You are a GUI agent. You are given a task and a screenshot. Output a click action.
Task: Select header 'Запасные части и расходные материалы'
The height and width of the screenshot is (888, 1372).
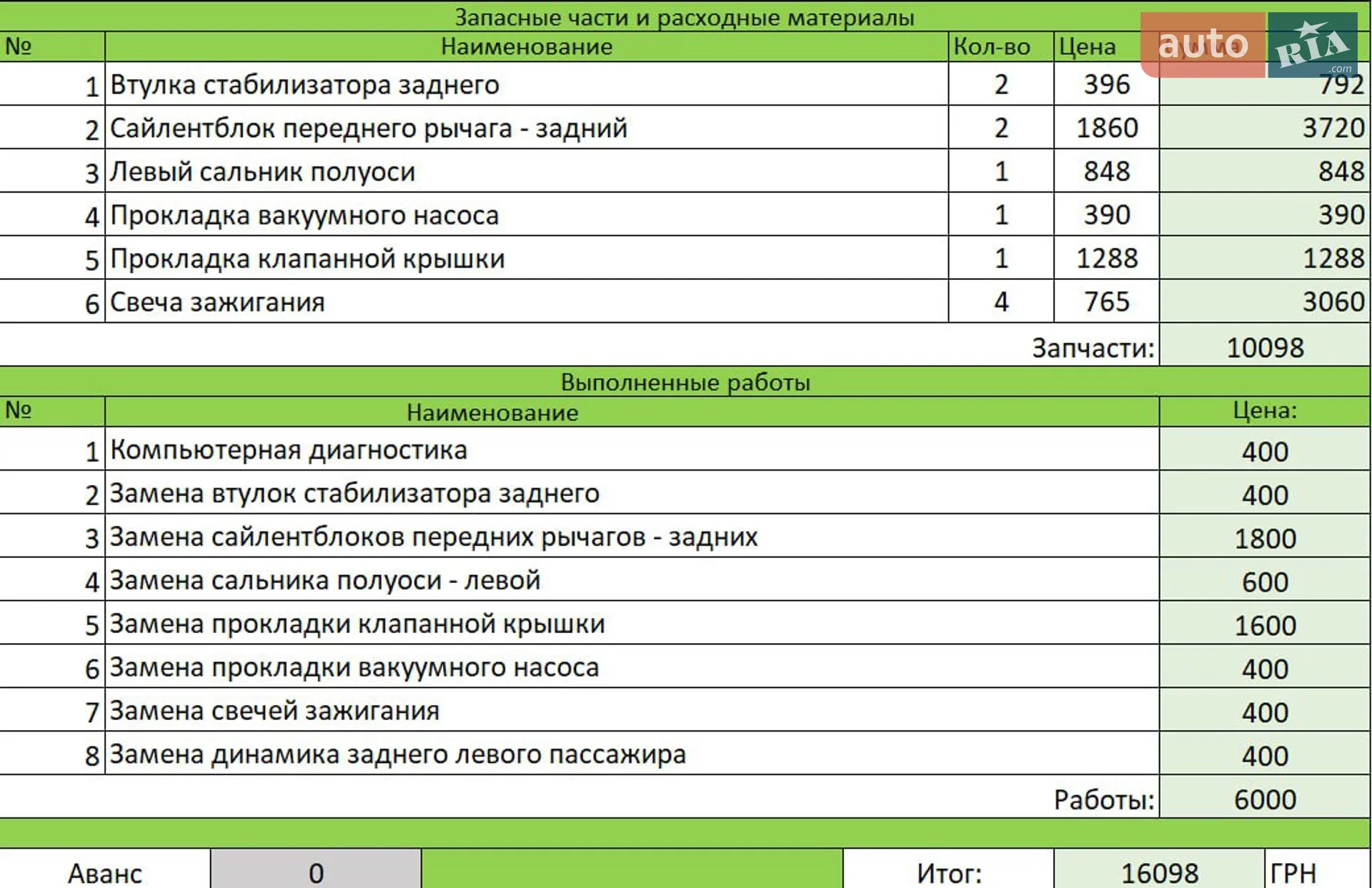[x=685, y=16]
